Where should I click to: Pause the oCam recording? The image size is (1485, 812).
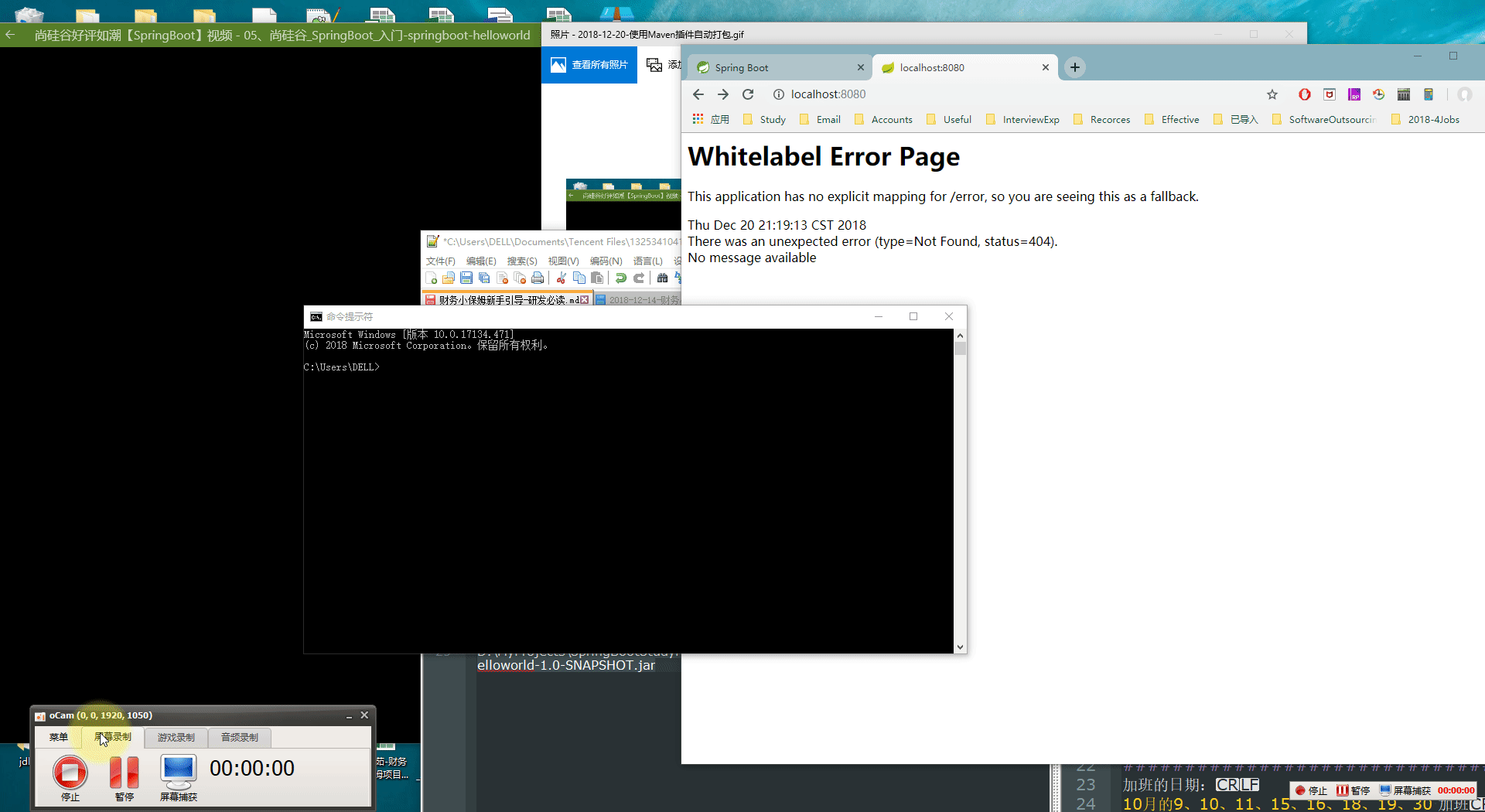point(124,773)
